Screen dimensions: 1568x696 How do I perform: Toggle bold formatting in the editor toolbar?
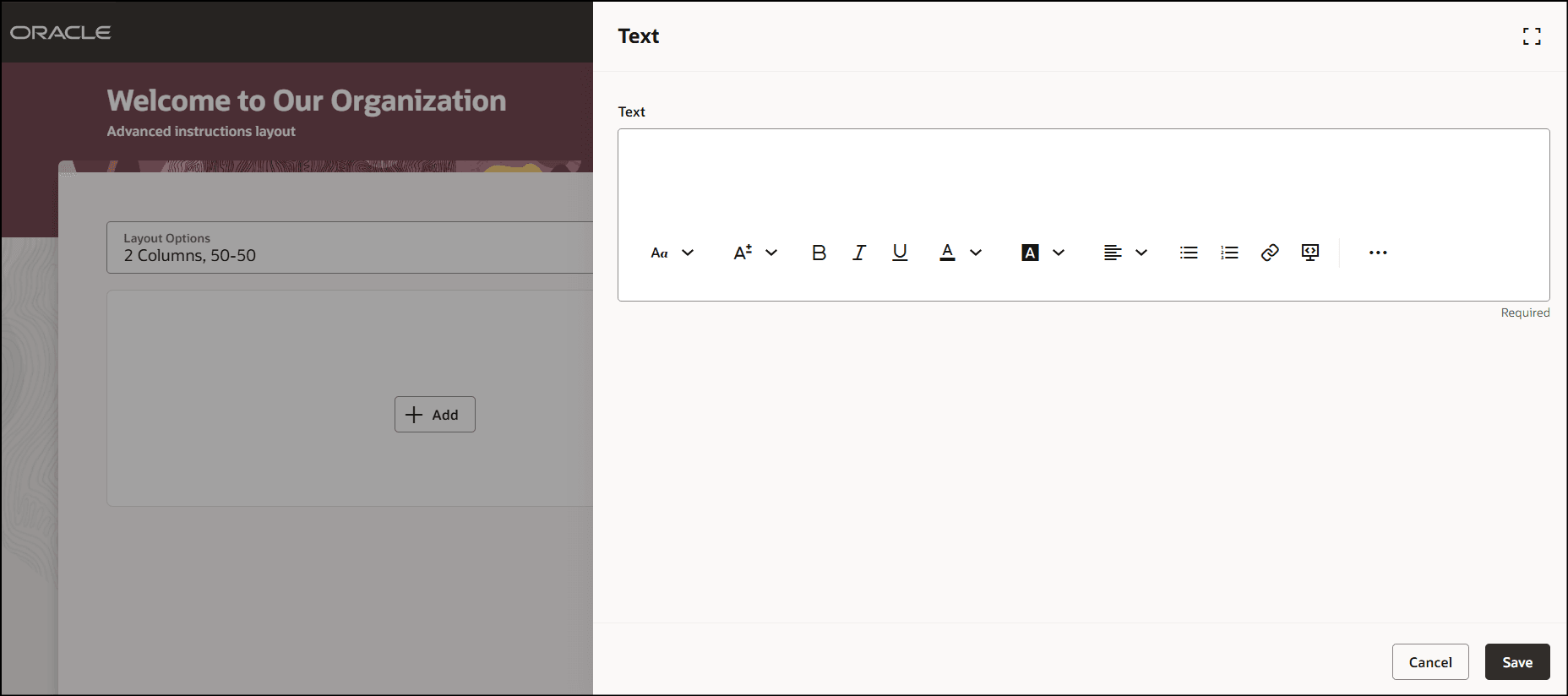[819, 253]
